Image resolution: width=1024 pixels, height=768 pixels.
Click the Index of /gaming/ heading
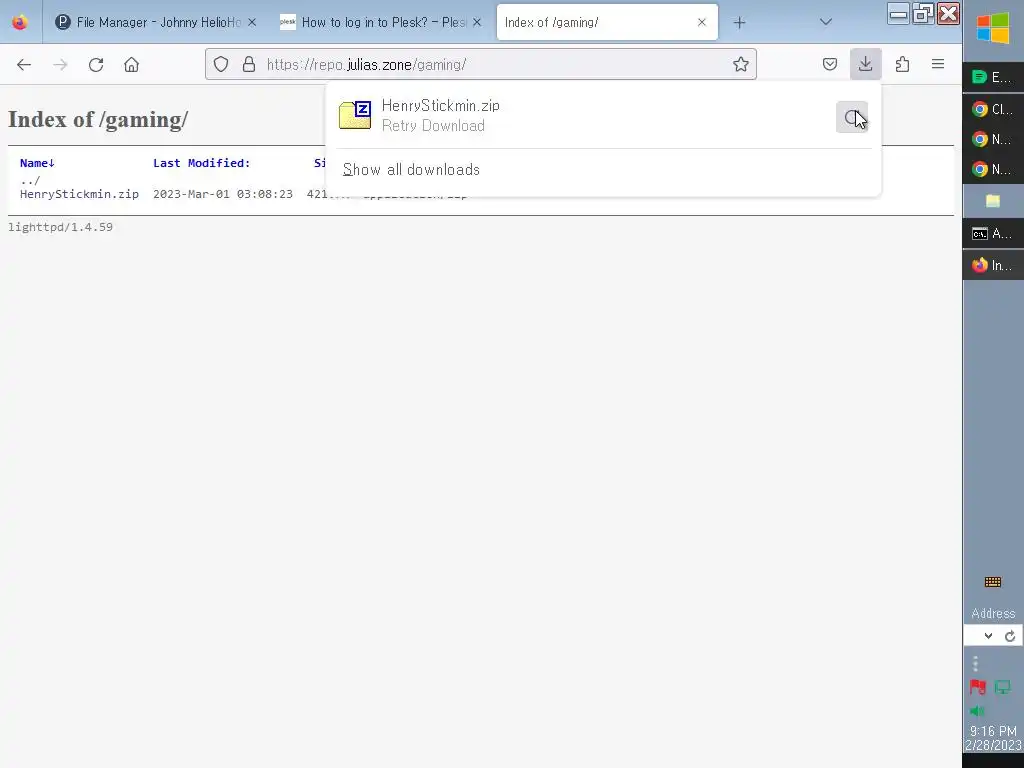[98, 120]
